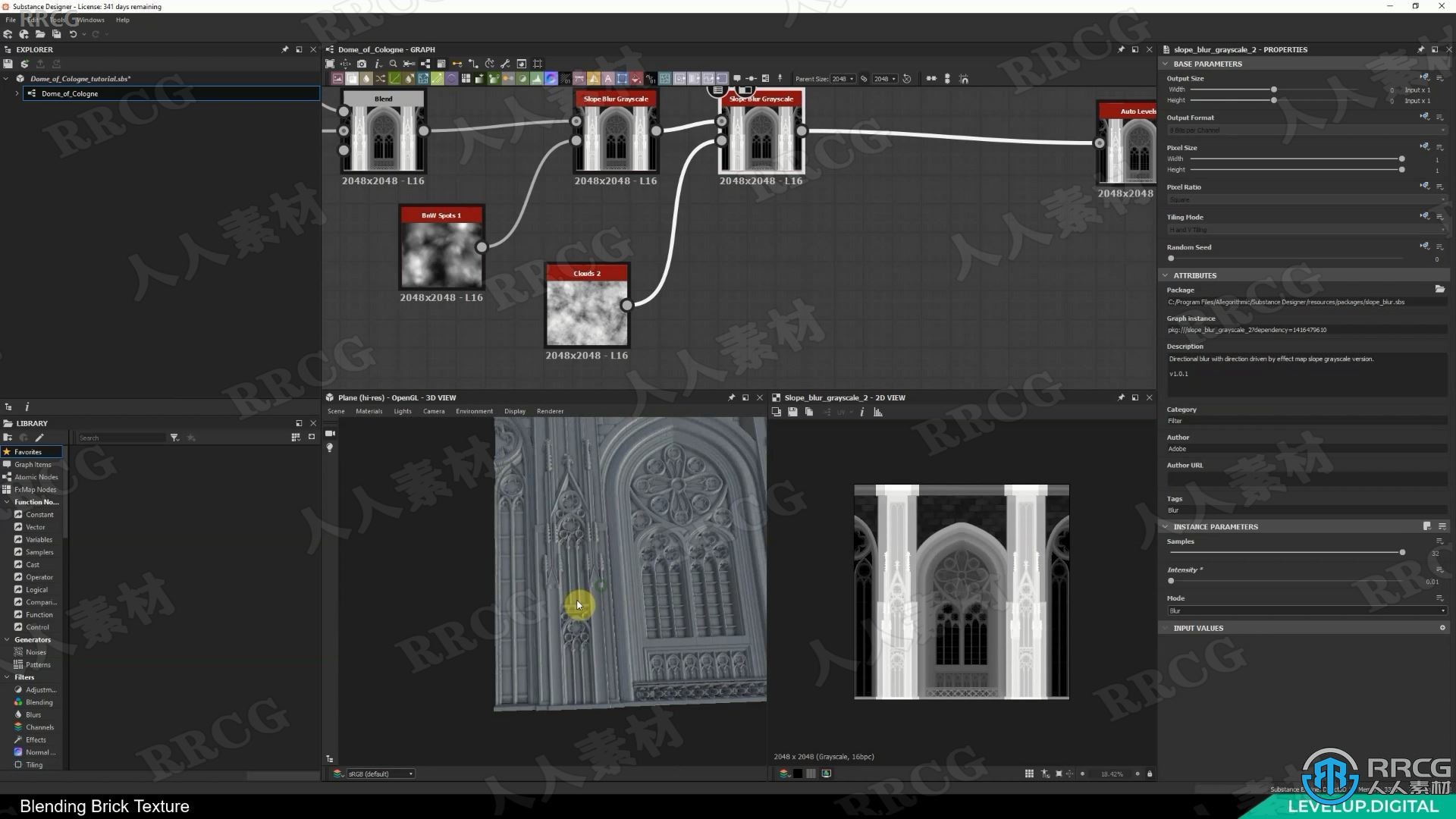This screenshot has width=1456, height=819.
Task: Click the Dome_of_Cologne tree item
Action: pyautogui.click(x=70, y=93)
